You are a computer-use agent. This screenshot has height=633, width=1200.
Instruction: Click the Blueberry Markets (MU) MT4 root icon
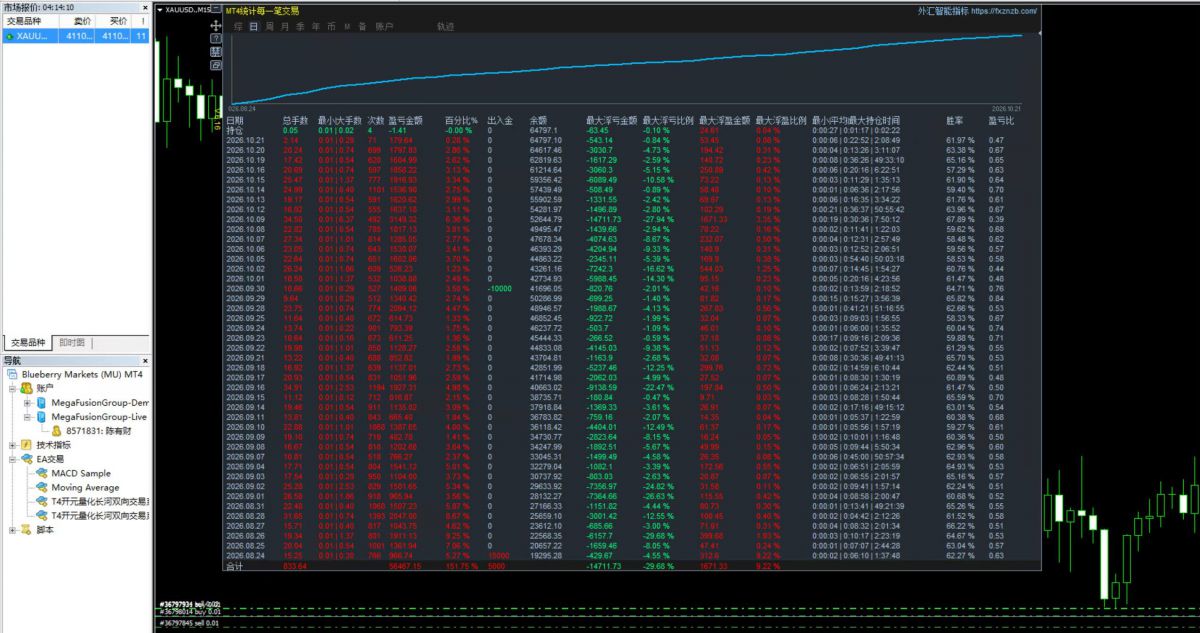click(13, 374)
